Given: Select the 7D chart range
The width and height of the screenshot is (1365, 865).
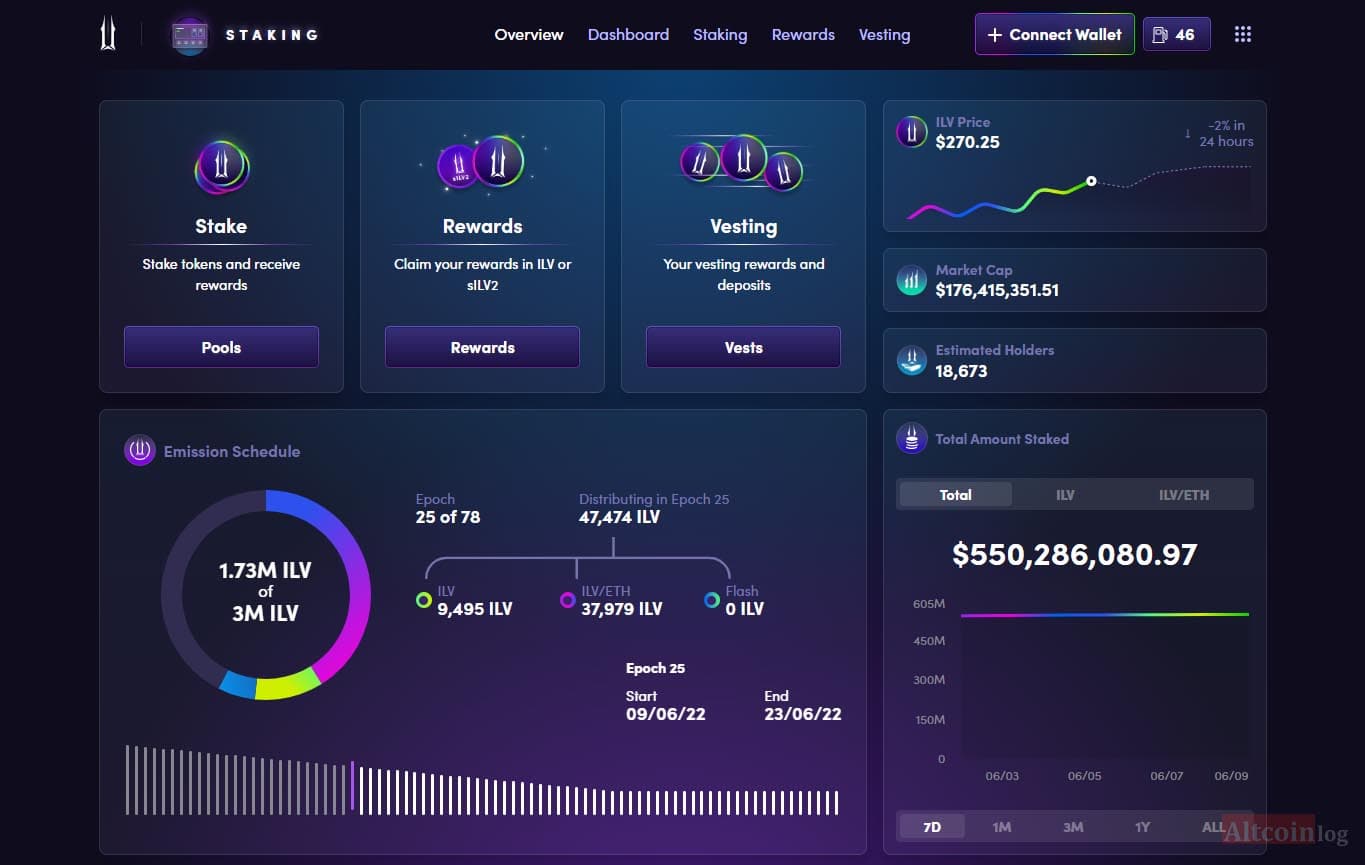Looking at the screenshot, I should 932,827.
